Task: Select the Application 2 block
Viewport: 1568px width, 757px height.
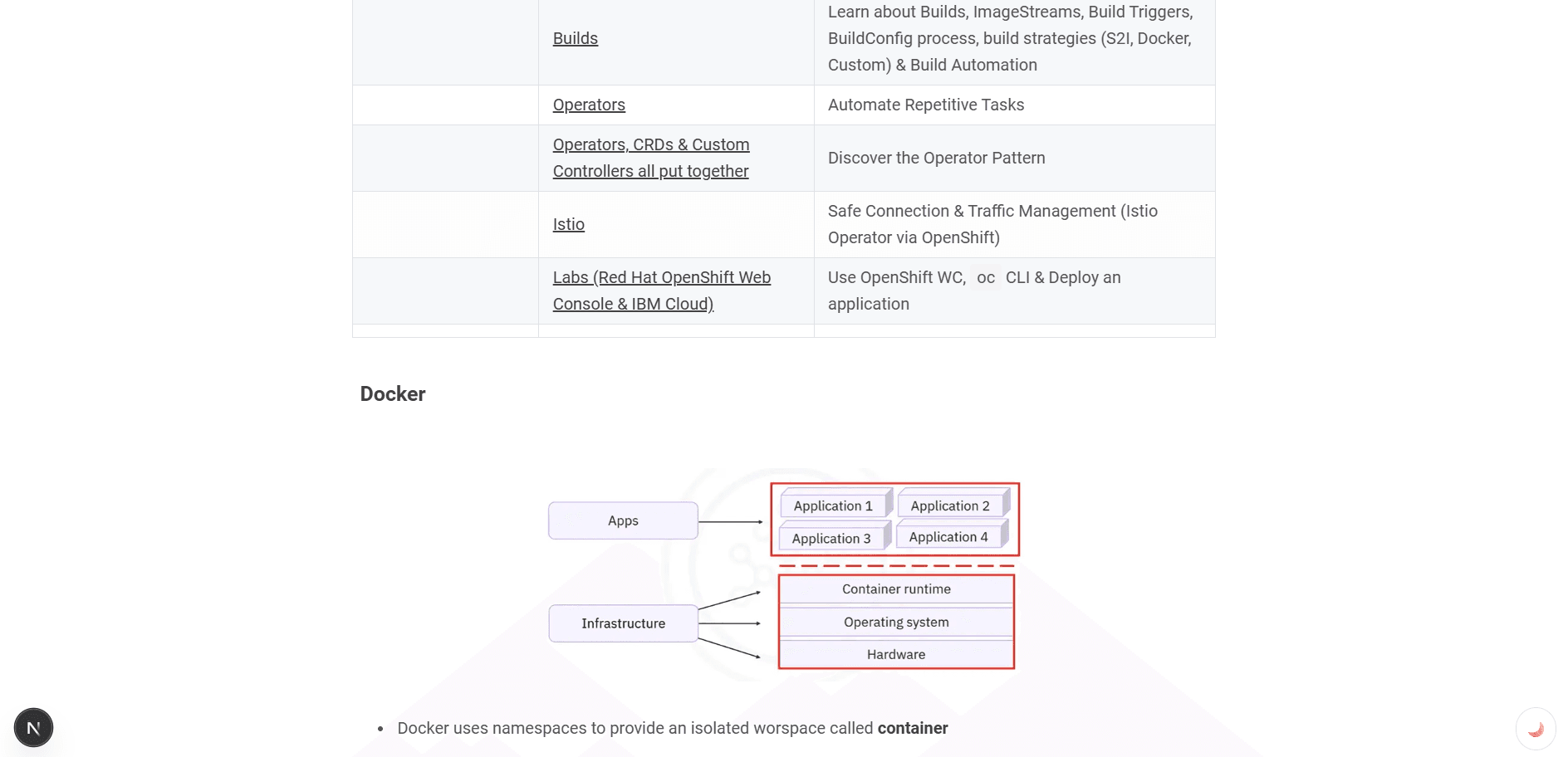Action: [950, 505]
